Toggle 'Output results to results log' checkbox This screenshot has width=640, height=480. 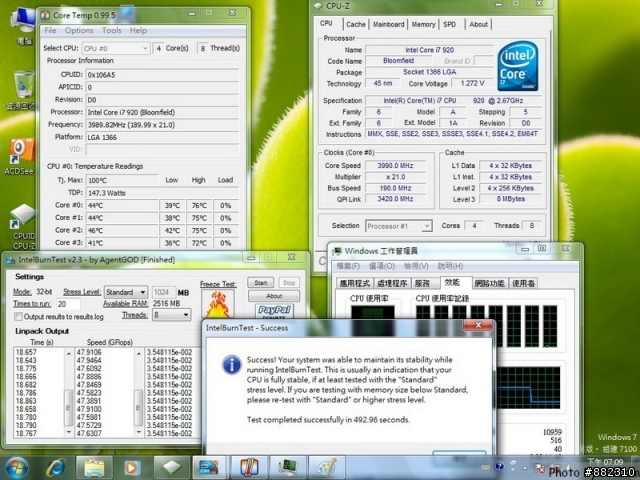pos(18,317)
